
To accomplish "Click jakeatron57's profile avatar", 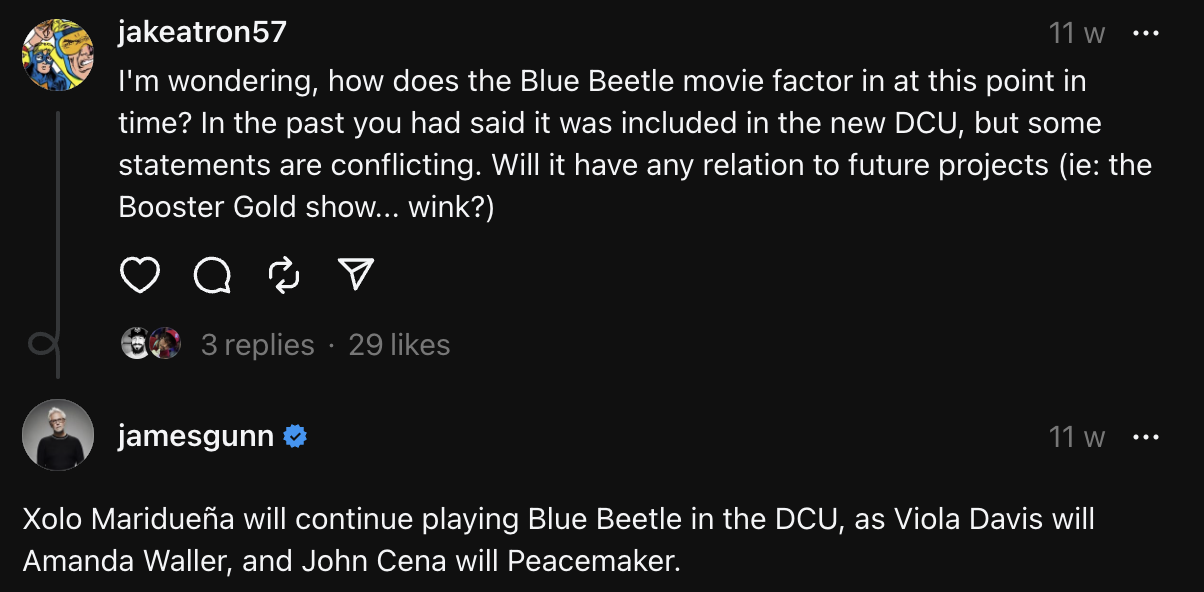I will click(58, 54).
